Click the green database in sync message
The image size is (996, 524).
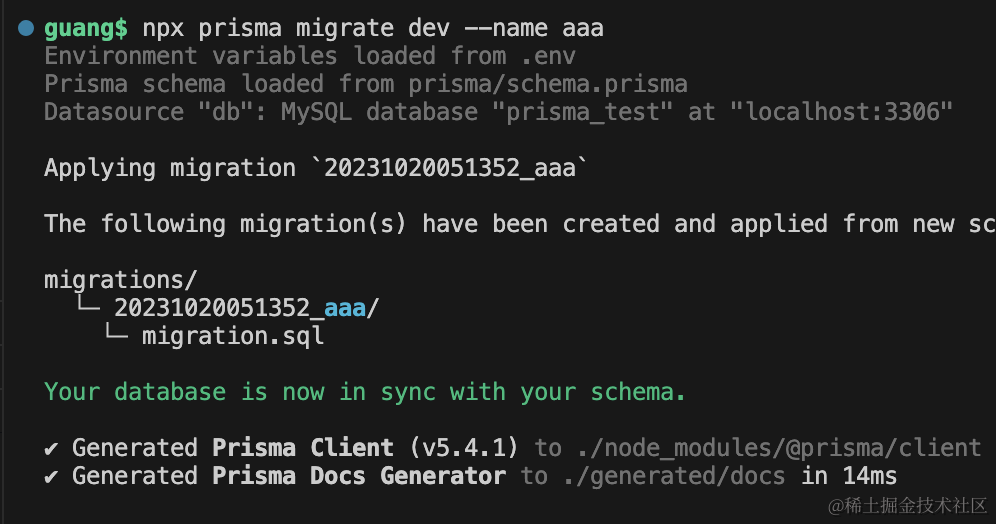[365, 392]
